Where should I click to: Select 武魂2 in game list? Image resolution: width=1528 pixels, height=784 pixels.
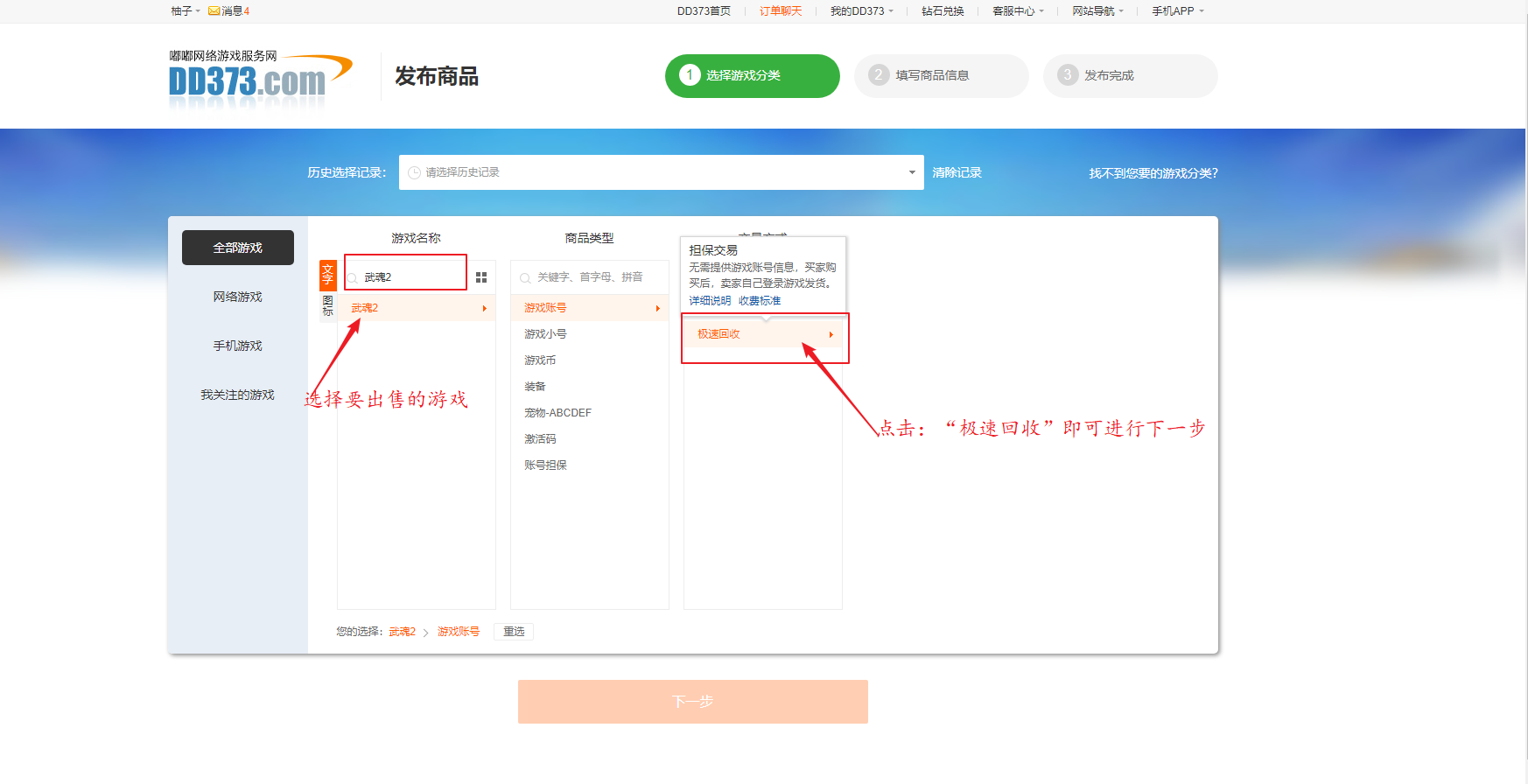tap(417, 308)
